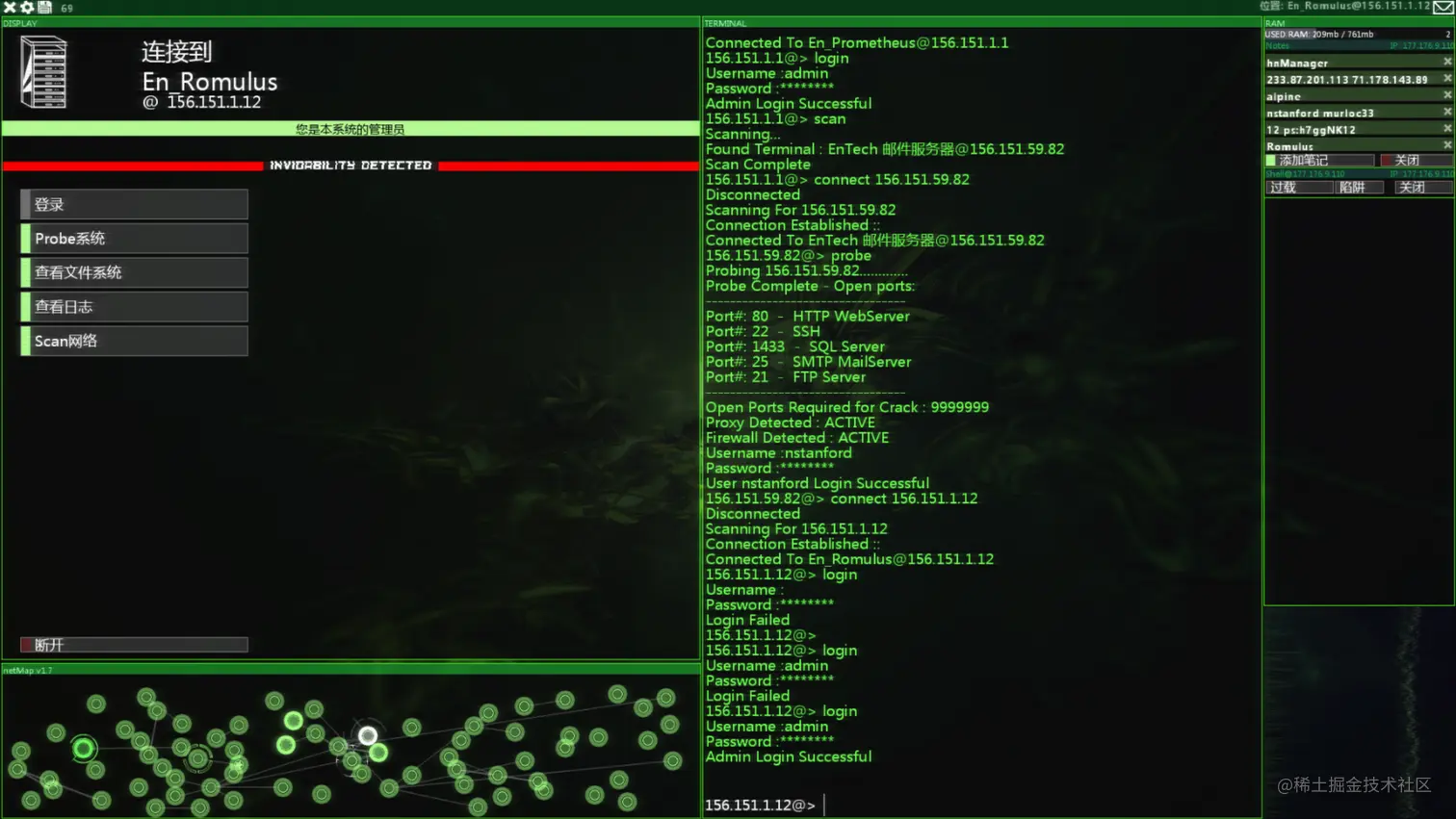Click 添加笔记 to add a note
Viewport: 1456px width, 819px height.
pyautogui.click(x=1319, y=161)
